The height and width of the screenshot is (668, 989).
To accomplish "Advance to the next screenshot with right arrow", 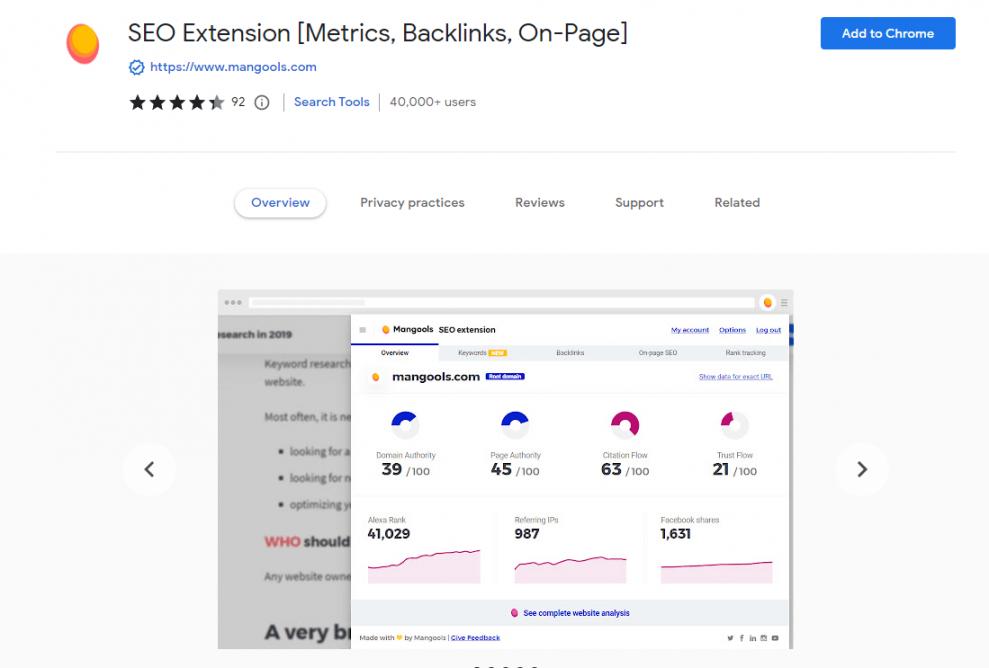I will pyautogui.click(x=862, y=469).
